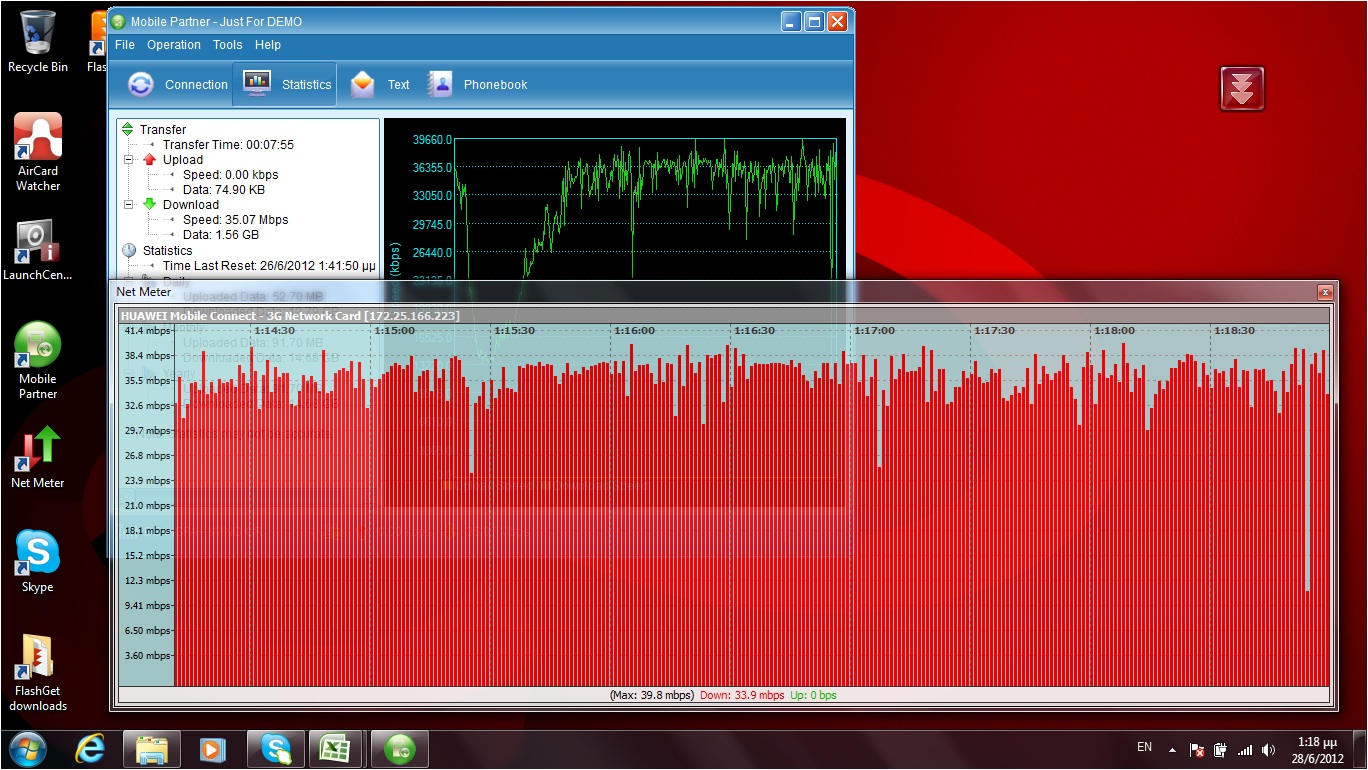Open the Connection tab in Mobile Partner

179,85
